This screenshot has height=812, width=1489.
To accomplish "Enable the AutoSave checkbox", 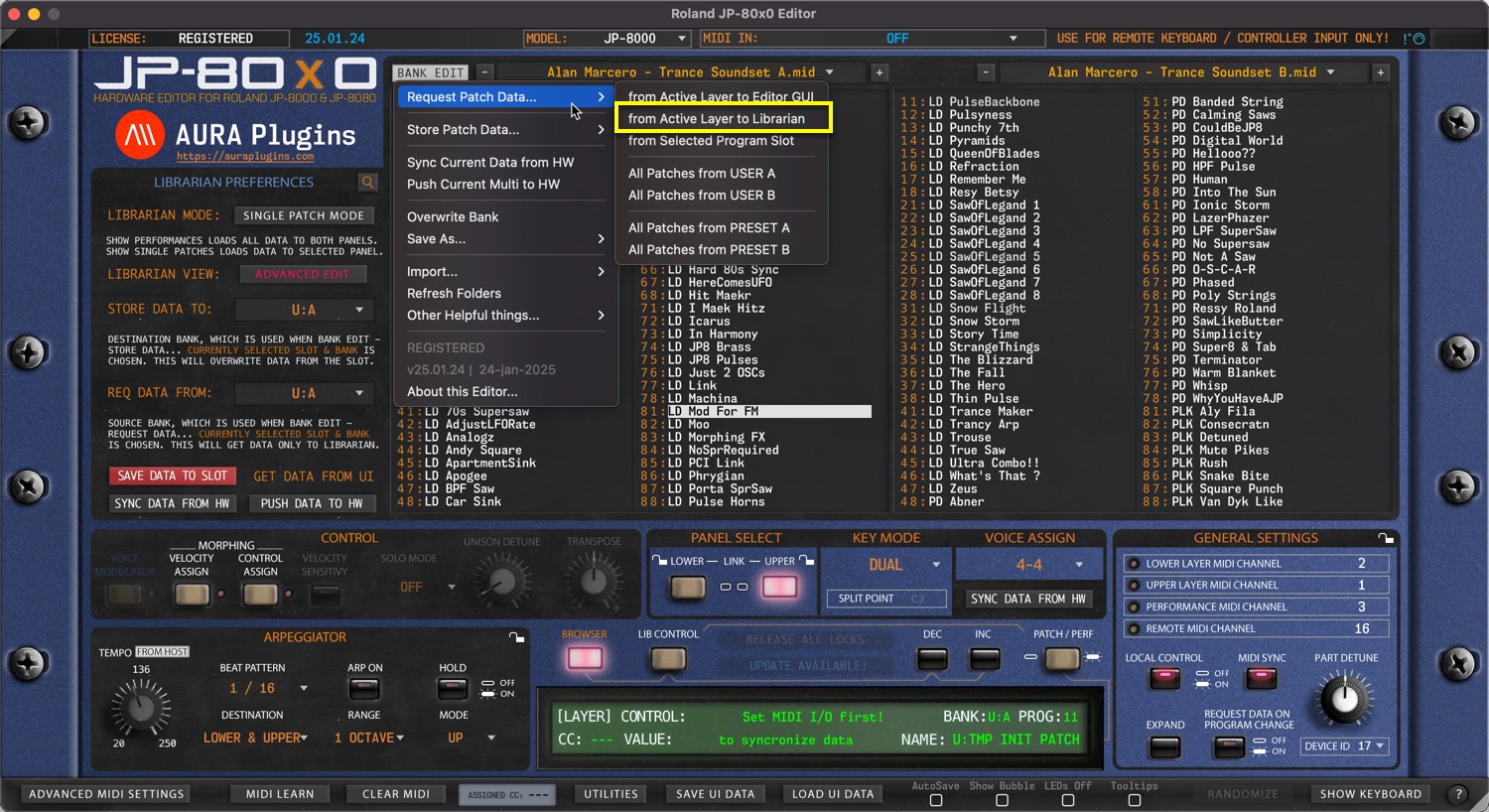I will (x=935, y=800).
